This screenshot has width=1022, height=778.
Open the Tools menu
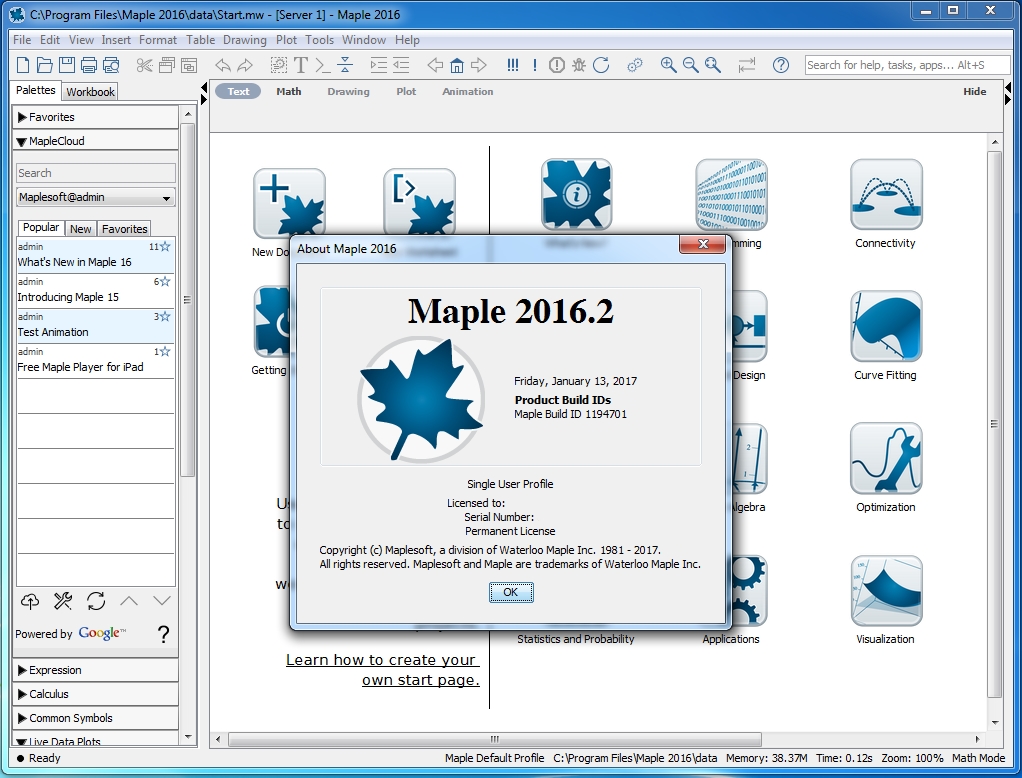pyautogui.click(x=319, y=40)
